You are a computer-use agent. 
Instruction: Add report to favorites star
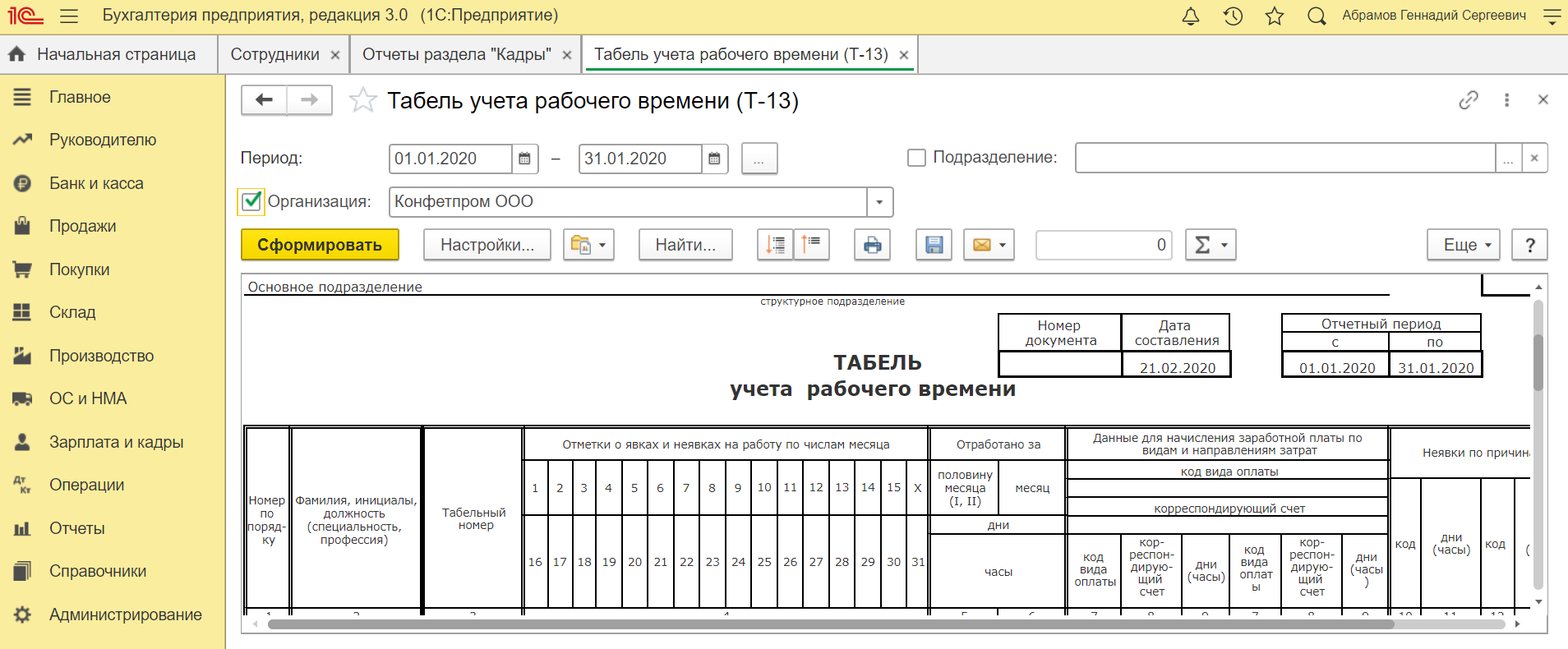[x=362, y=100]
